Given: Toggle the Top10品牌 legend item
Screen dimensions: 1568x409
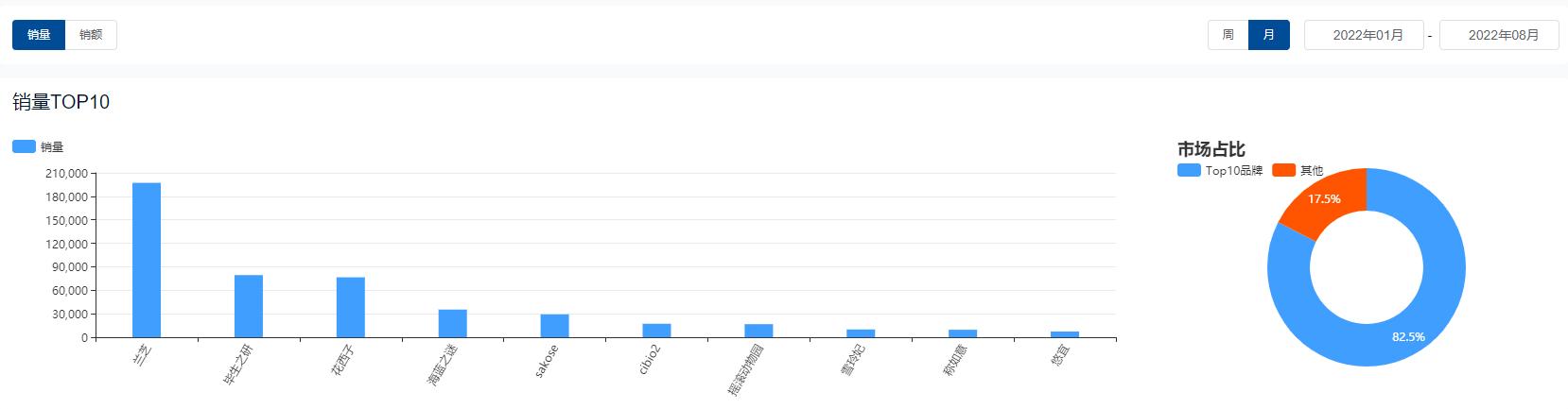Looking at the screenshot, I should 1220,170.
